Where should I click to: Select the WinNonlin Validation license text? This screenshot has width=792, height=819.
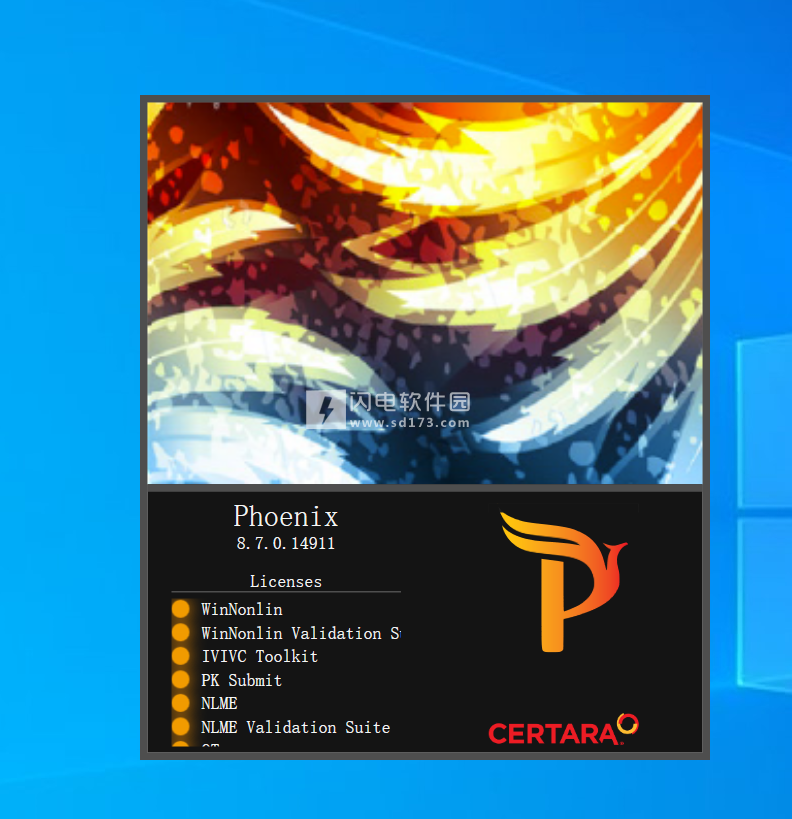point(300,633)
